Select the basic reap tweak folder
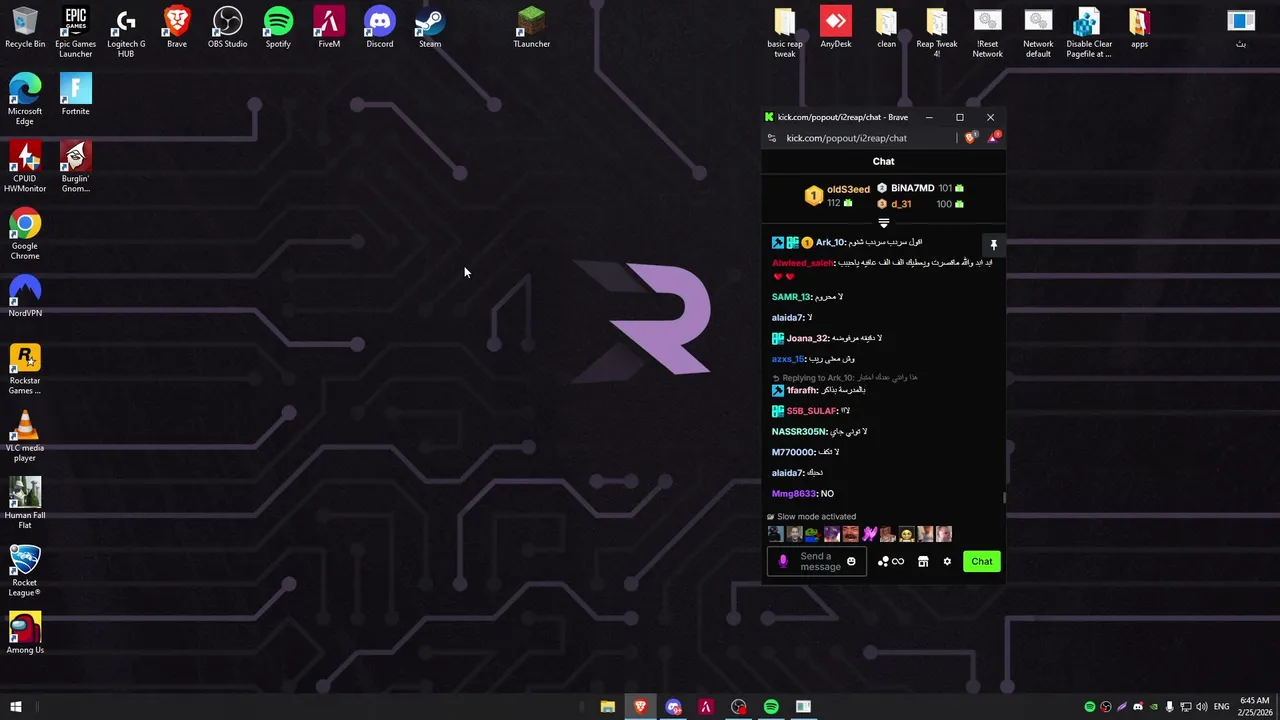Screen dimensions: 1280x720 pyautogui.click(x=785, y=32)
